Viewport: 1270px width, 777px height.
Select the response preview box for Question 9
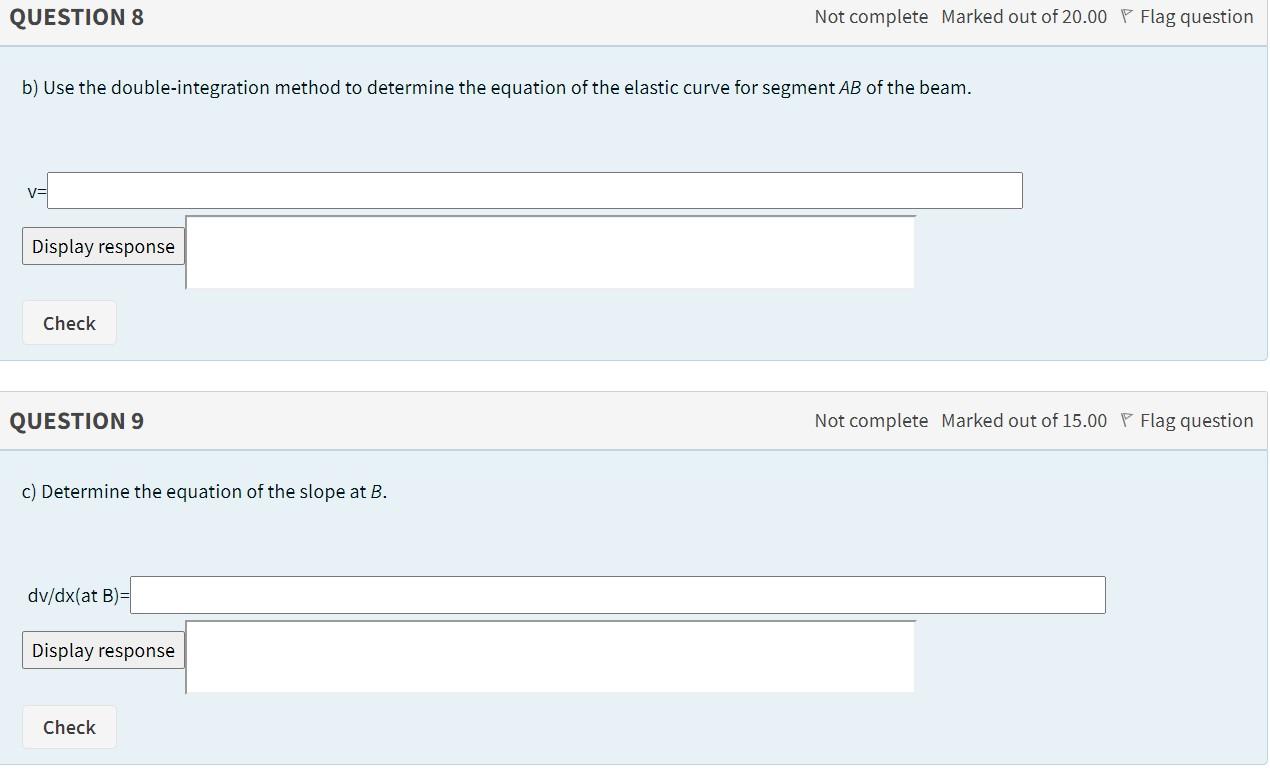click(x=550, y=656)
